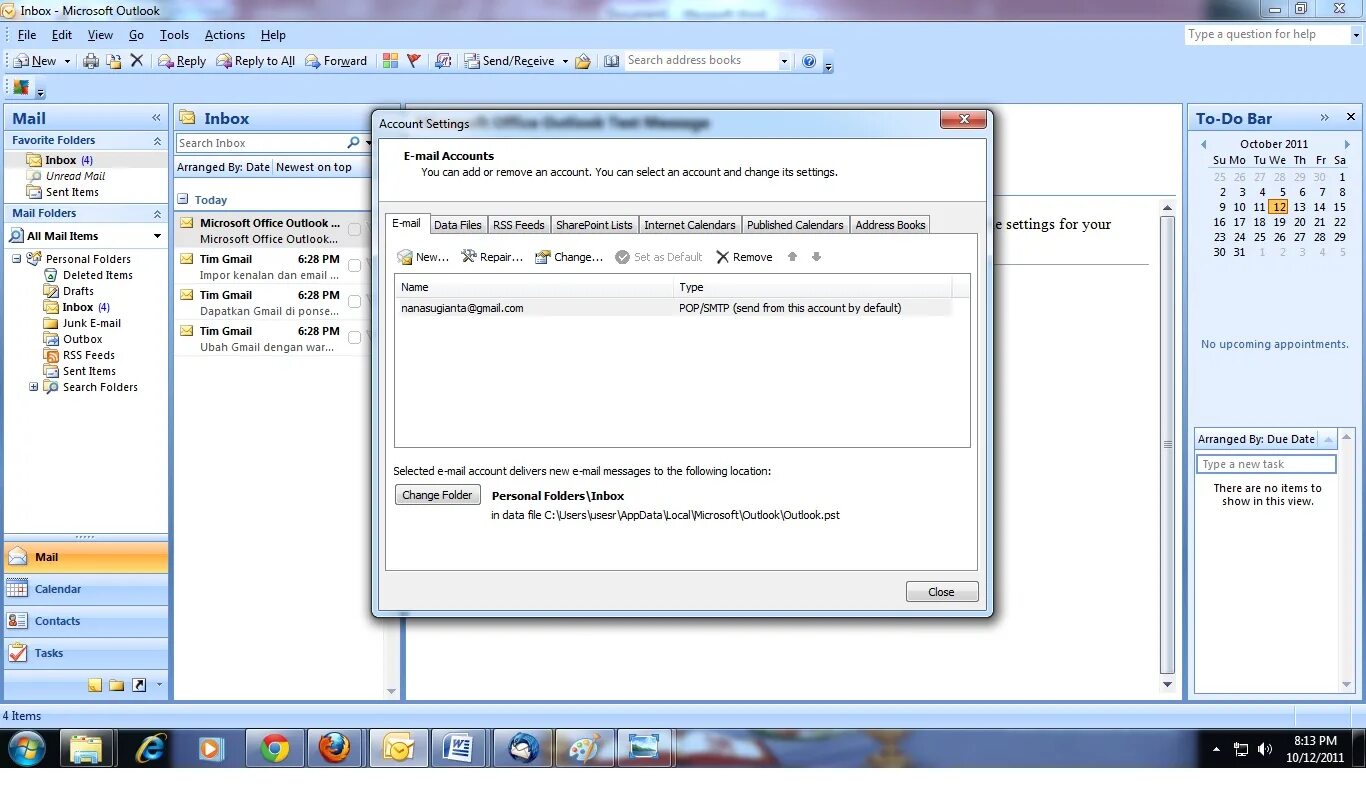Open the Edit menu
This screenshot has height=800, width=1366.
point(62,35)
